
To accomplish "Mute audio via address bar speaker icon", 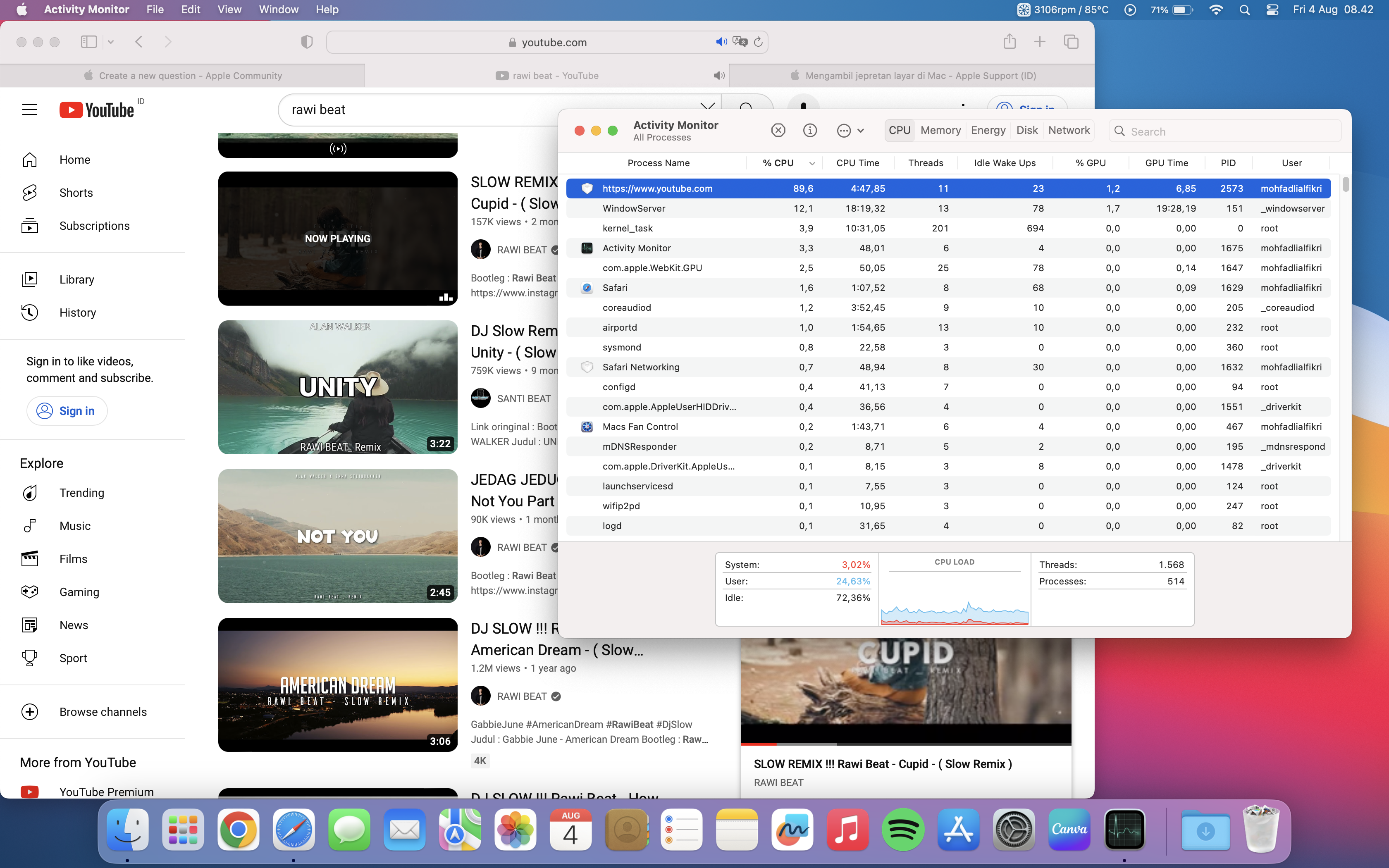I will click(x=721, y=42).
